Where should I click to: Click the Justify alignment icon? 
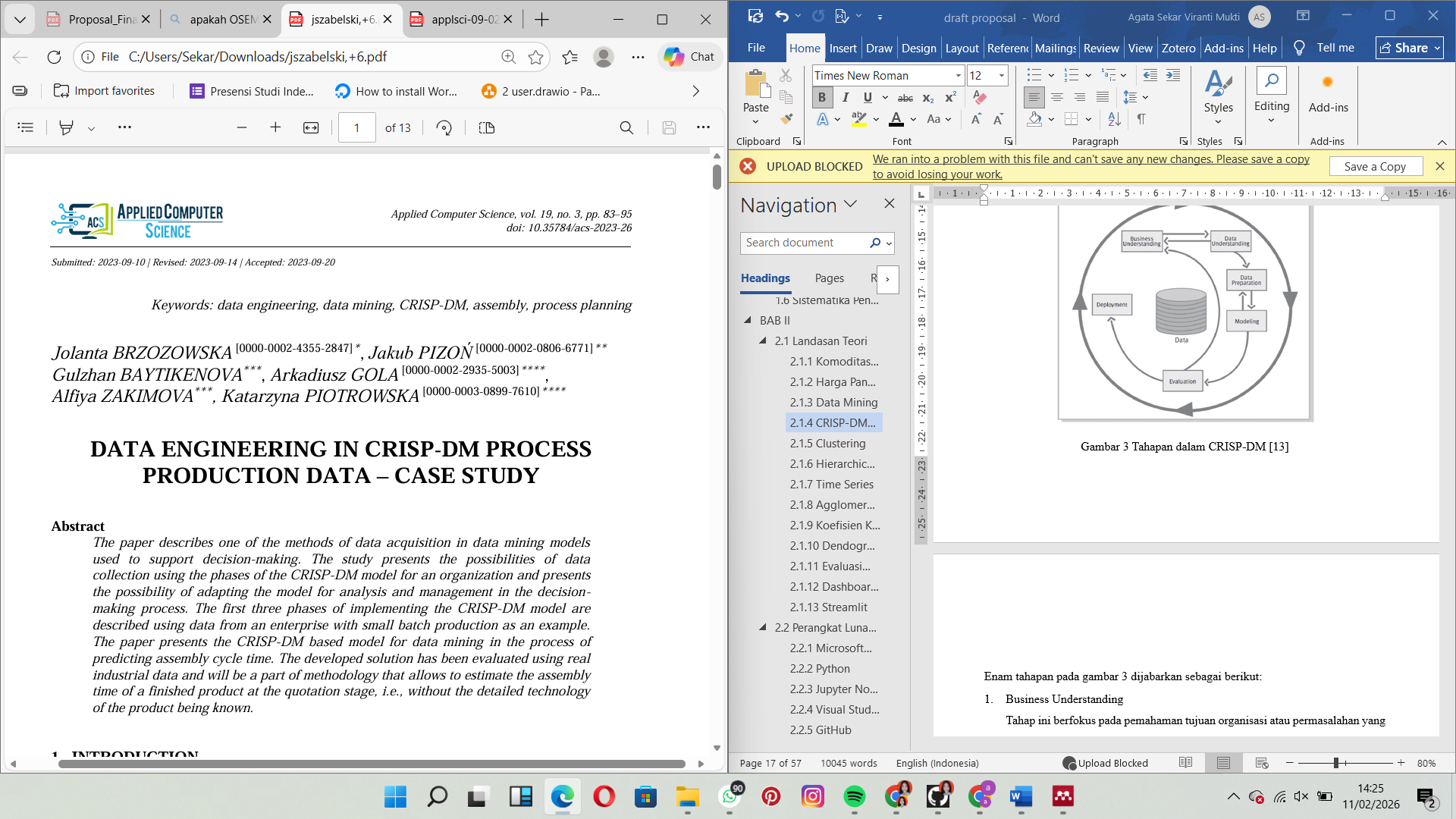pyautogui.click(x=1103, y=98)
